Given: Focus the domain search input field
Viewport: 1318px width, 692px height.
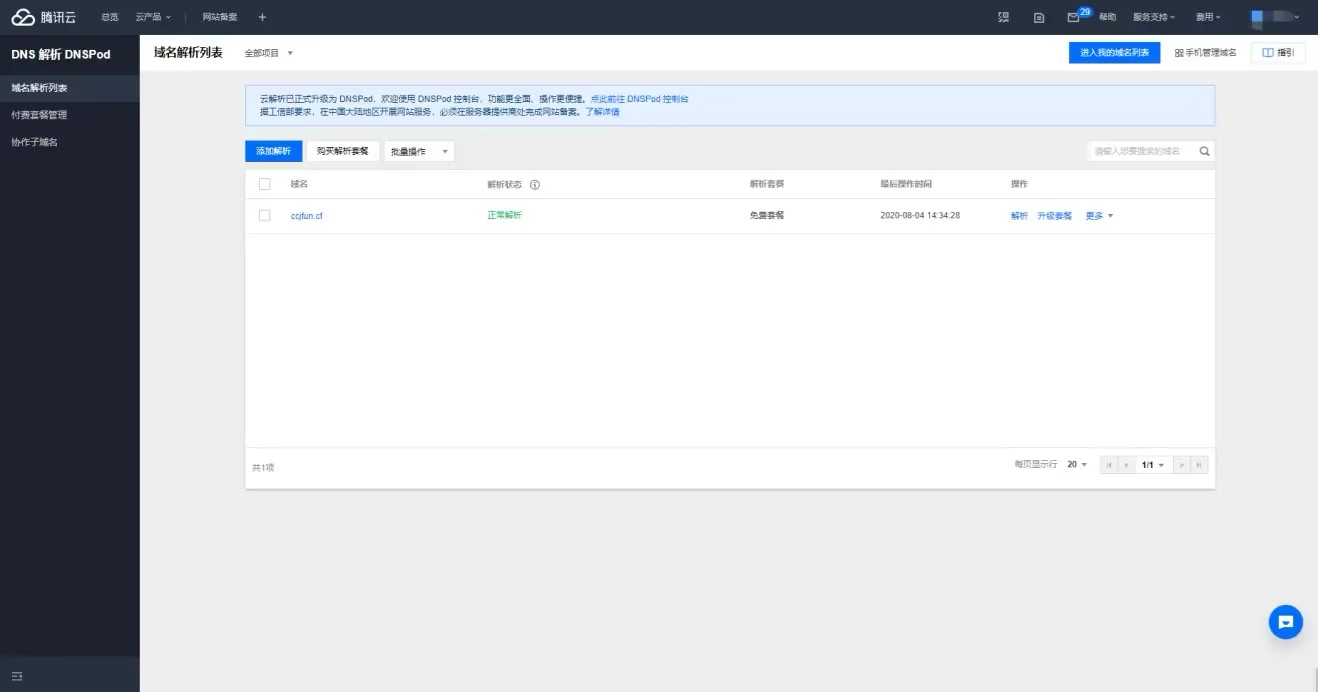Looking at the screenshot, I should point(1140,151).
